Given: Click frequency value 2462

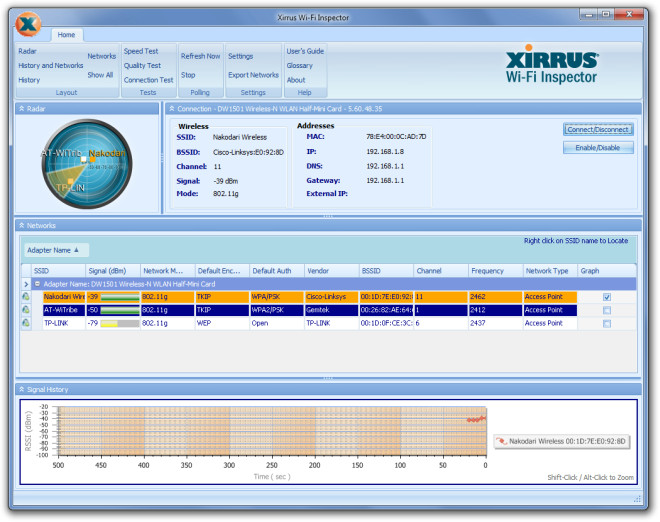Looking at the screenshot, I should coord(496,297).
